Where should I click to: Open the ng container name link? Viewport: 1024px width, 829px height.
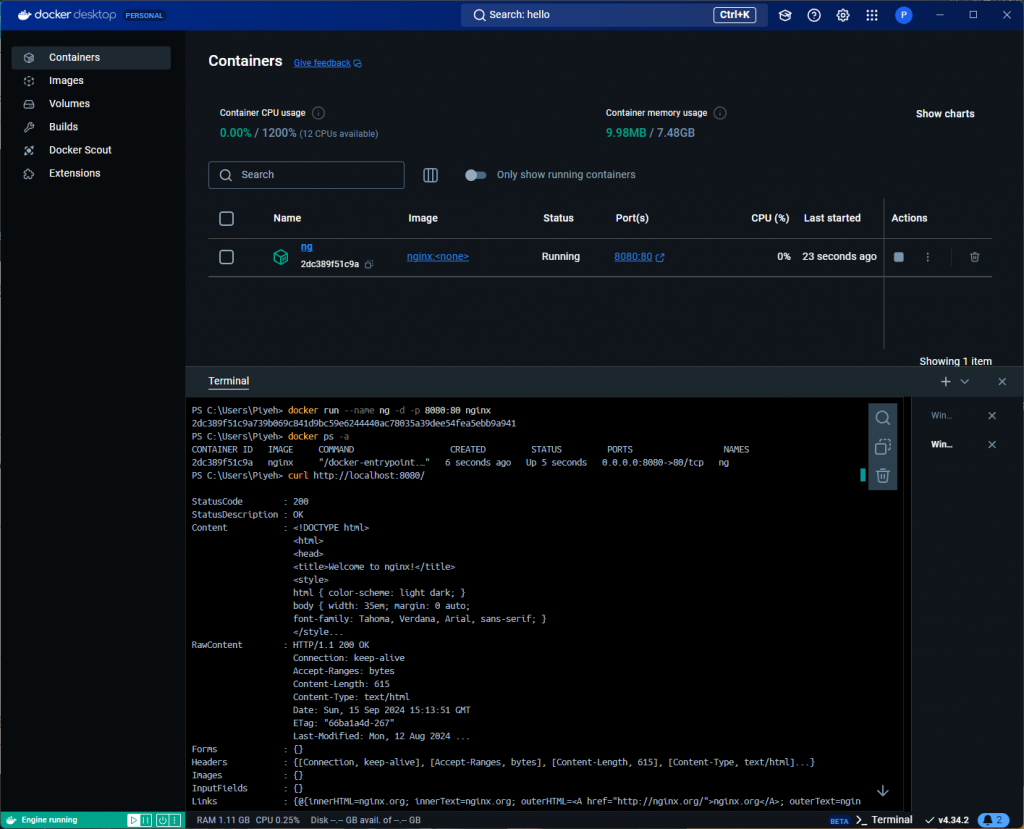click(306, 247)
